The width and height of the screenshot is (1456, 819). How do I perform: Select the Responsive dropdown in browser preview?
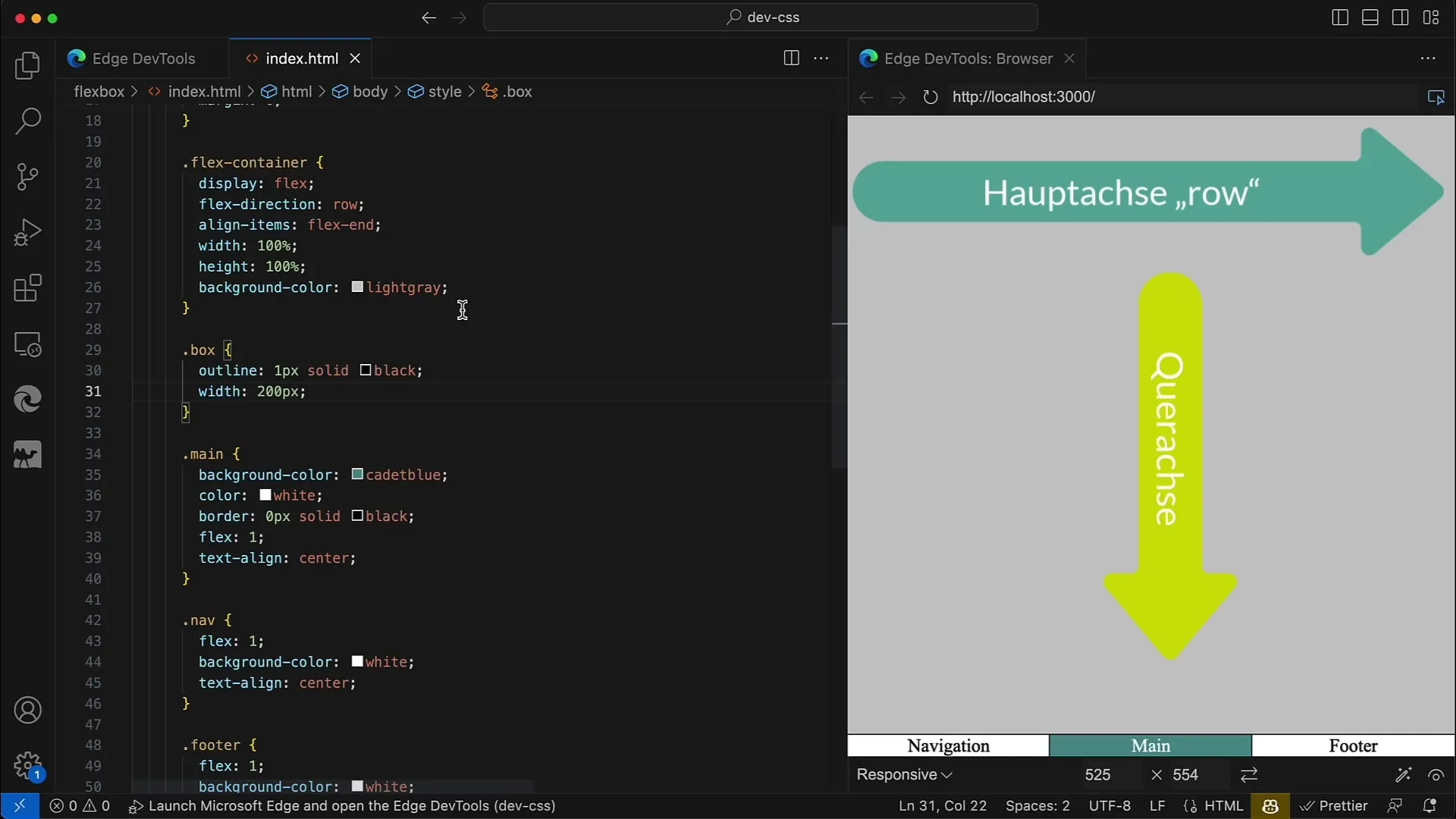(902, 774)
